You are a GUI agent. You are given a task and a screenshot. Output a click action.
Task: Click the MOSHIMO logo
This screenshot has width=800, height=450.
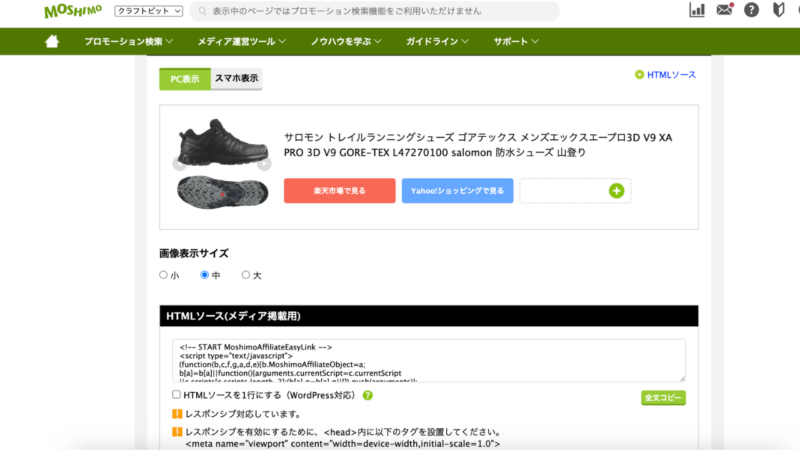pyautogui.click(x=73, y=11)
